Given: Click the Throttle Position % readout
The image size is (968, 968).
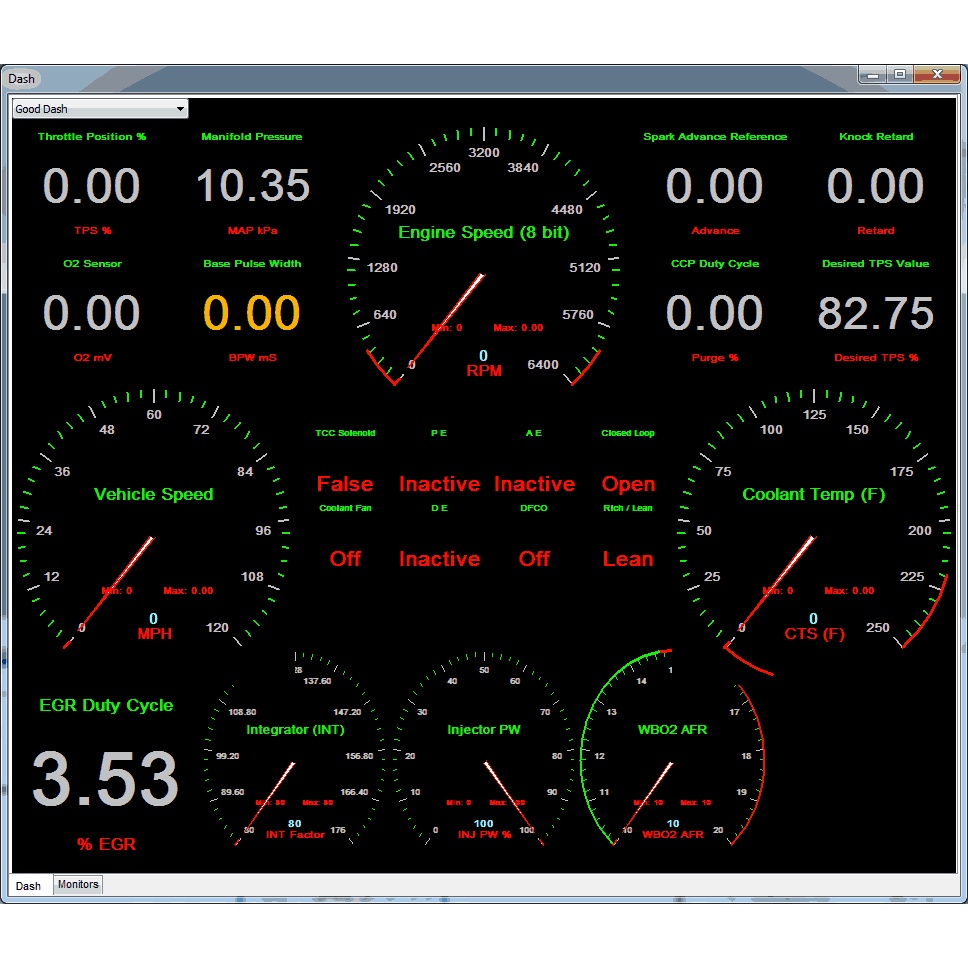Looking at the screenshot, I should 92,186.
